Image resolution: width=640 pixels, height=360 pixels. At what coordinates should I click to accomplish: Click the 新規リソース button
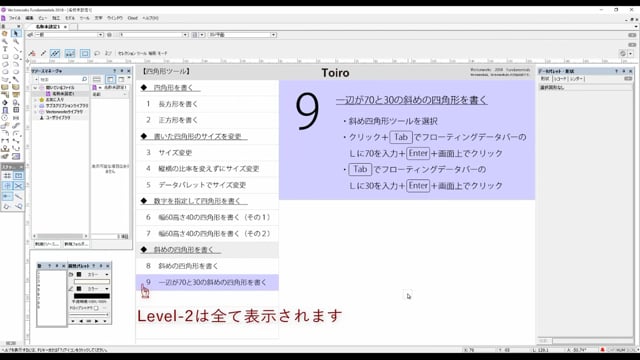(47, 244)
